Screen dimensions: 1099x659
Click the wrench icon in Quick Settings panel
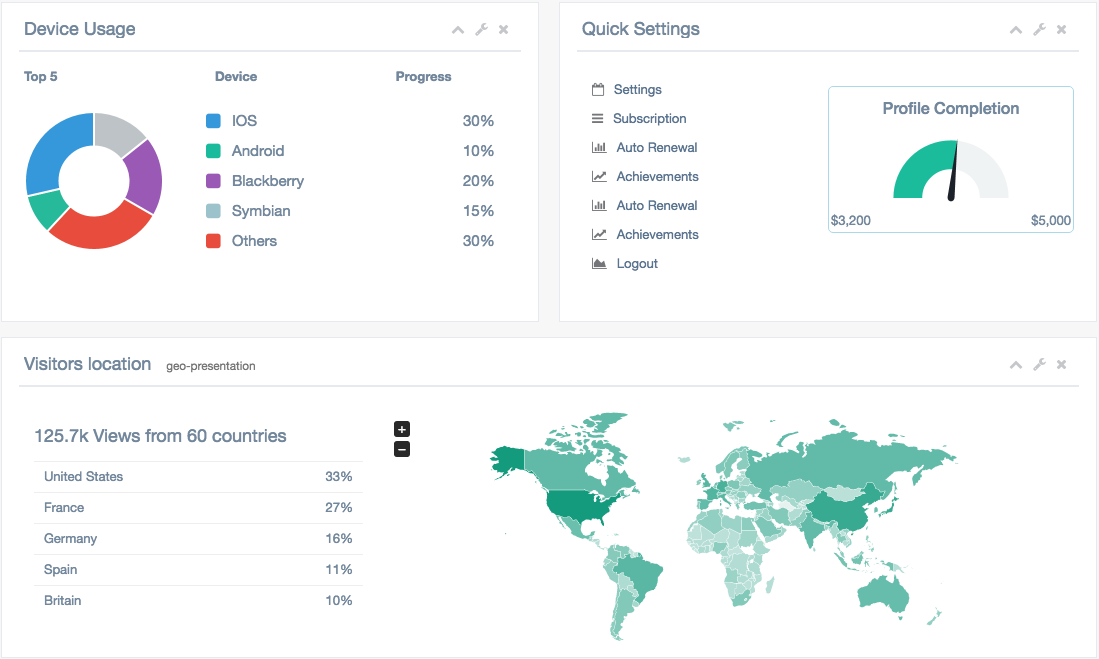pos(1039,30)
